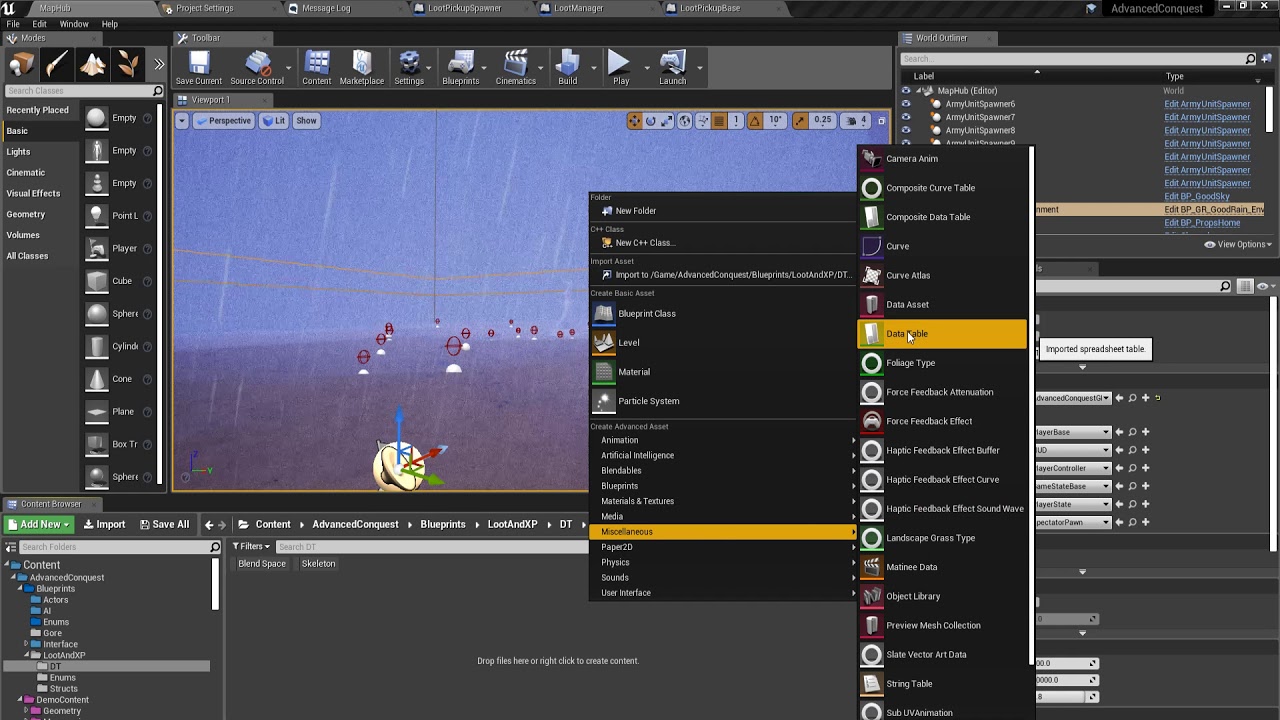Click the Play toolbar button
The image size is (1280, 720).
620,68
